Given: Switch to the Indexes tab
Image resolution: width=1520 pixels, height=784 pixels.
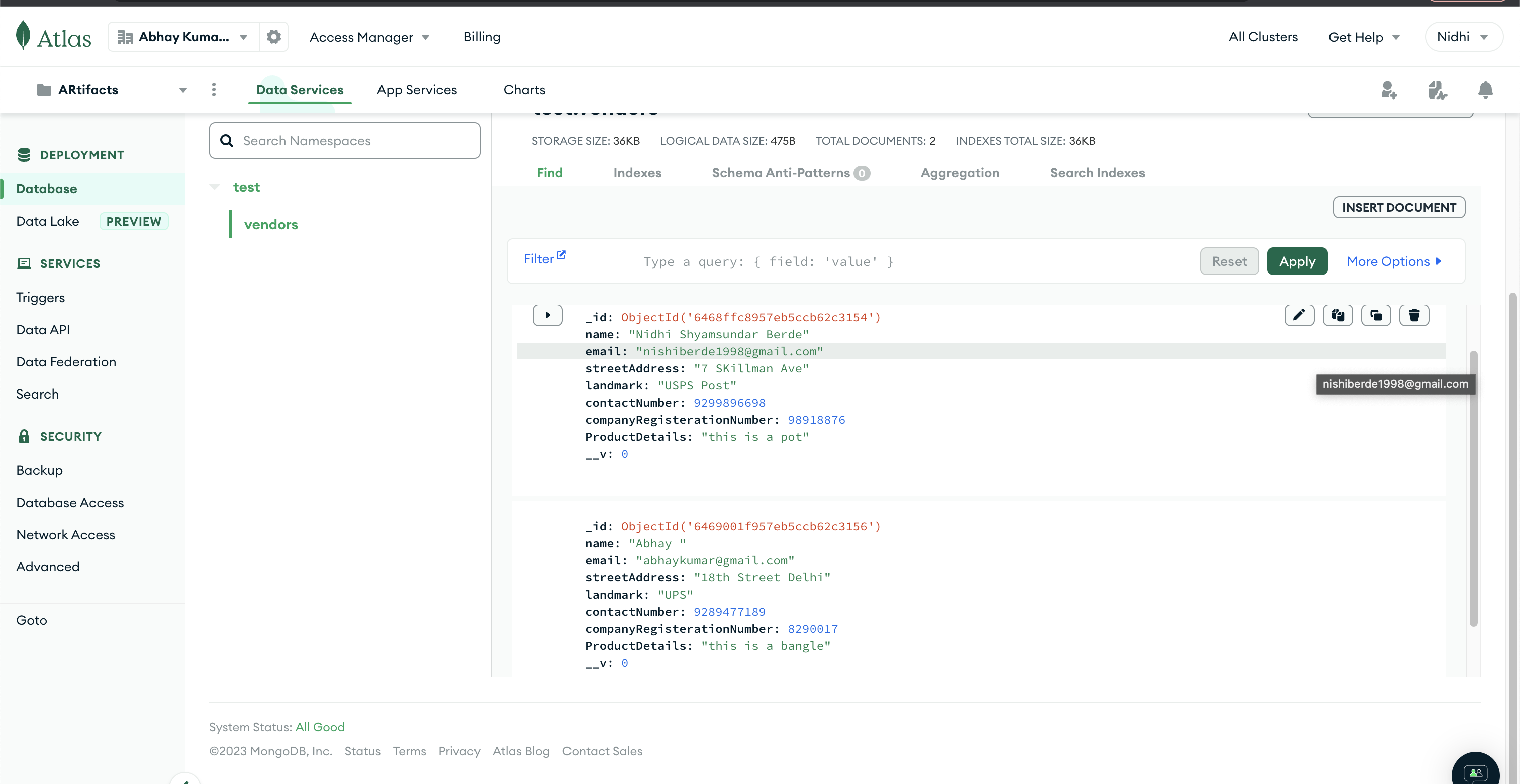Looking at the screenshot, I should click(637, 173).
